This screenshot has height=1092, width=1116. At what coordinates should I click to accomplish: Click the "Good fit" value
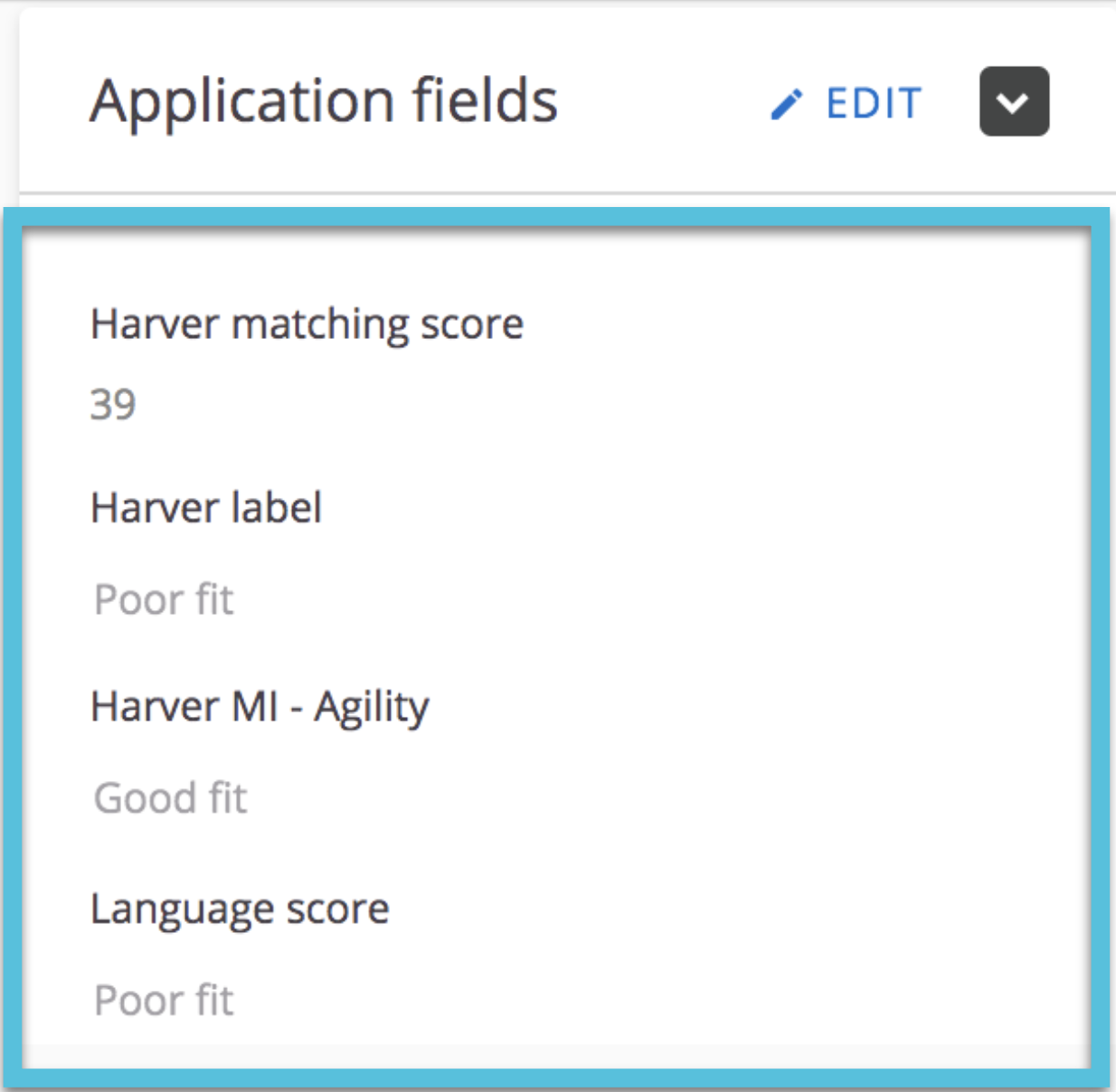pos(170,798)
